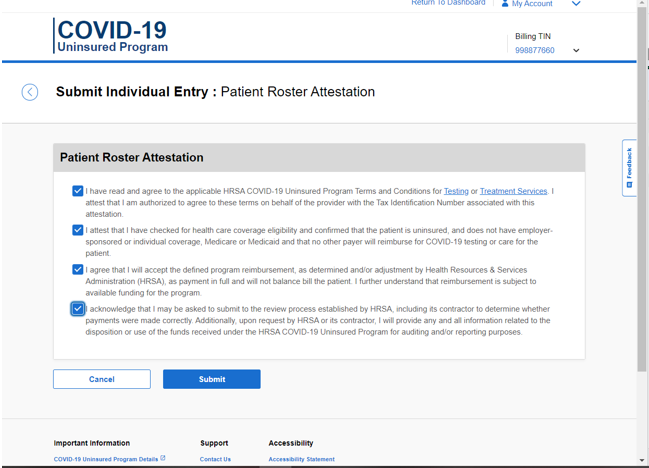Open the Testing terms link
The height and width of the screenshot is (468, 649).
point(456,191)
